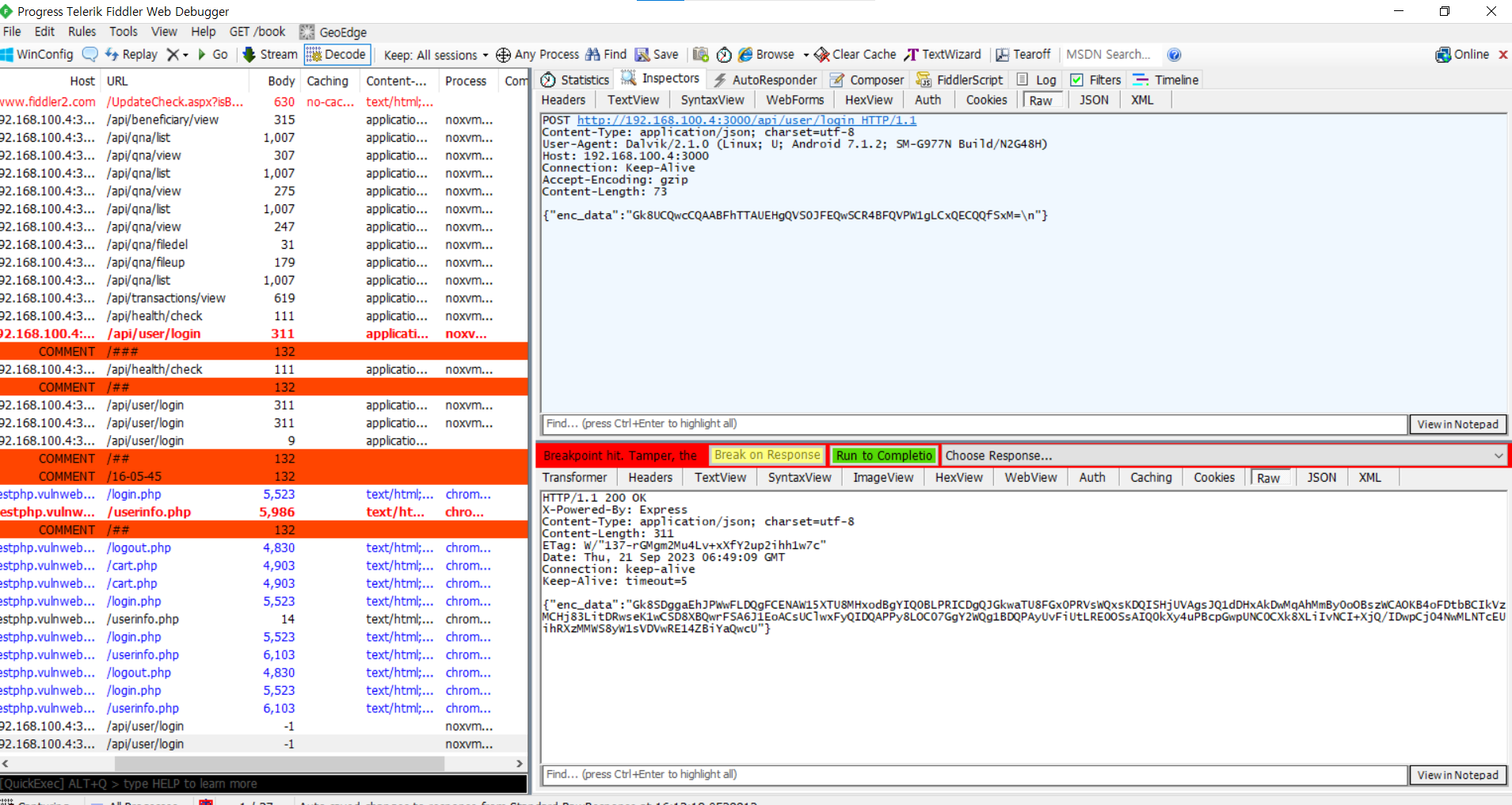
Task: Click the green Go arrow icon
Action: [202, 55]
